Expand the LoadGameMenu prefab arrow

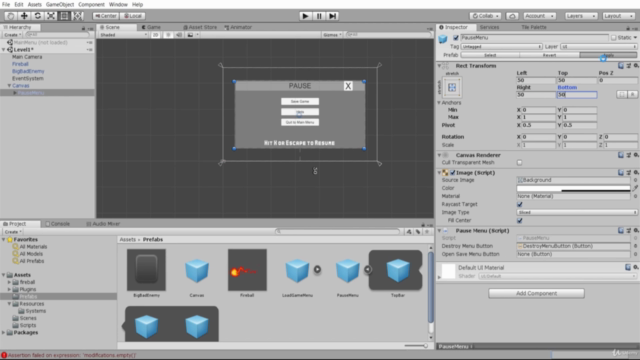point(317,269)
